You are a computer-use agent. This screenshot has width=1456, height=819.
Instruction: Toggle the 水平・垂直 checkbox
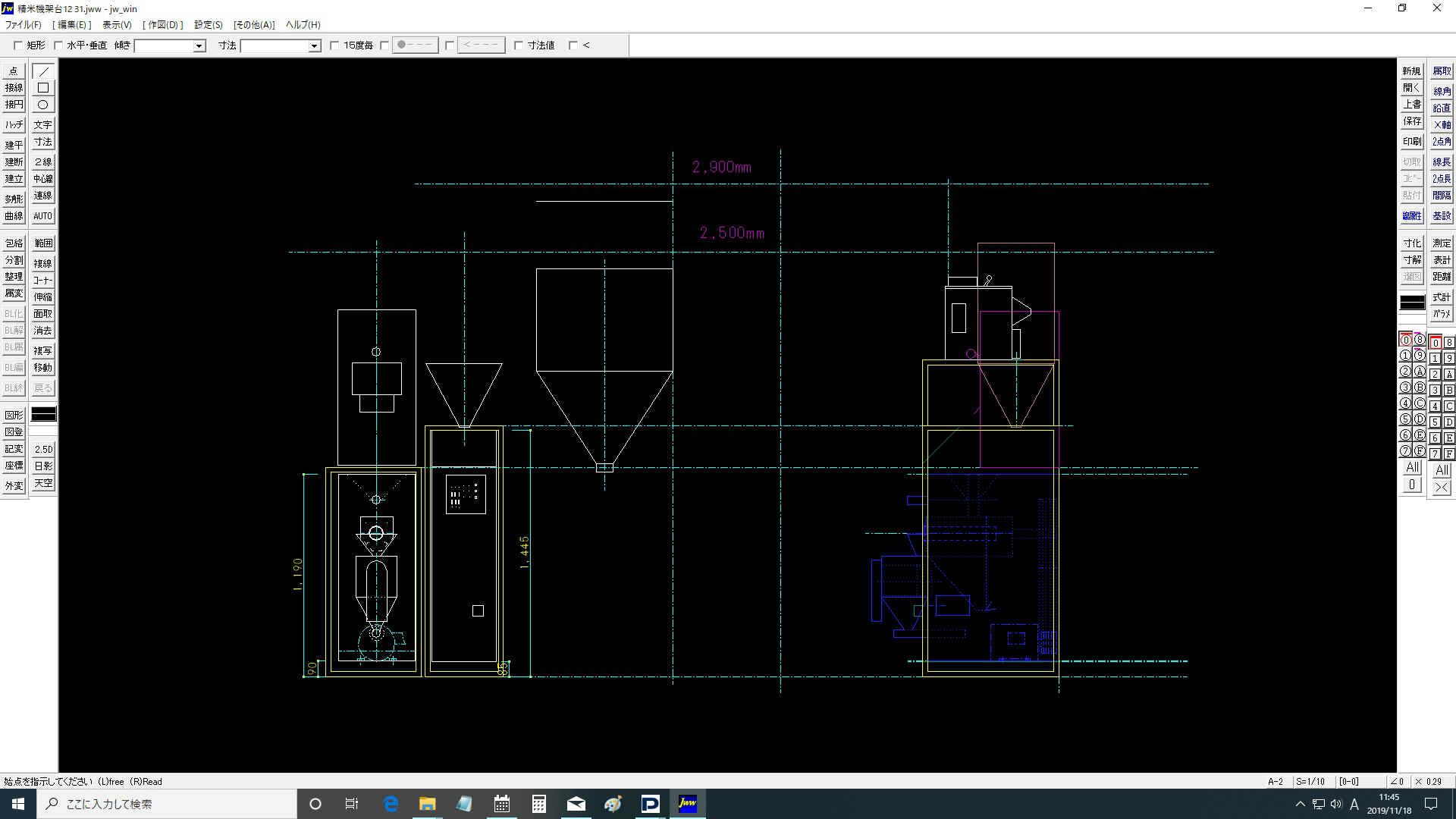(x=58, y=45)
